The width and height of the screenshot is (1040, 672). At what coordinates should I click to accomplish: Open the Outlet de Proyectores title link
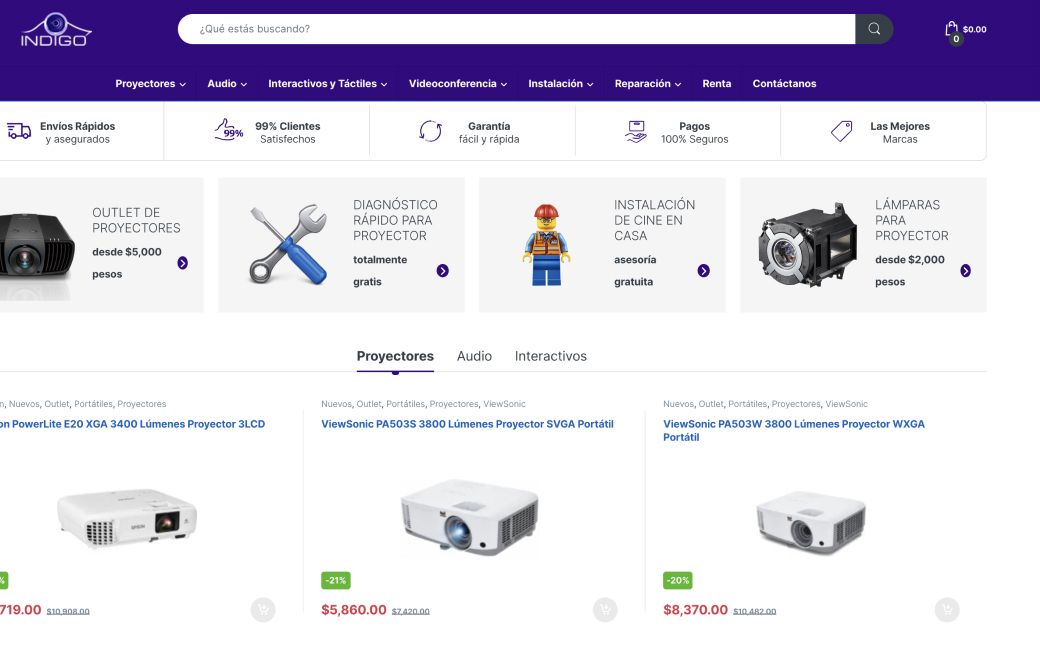(136, 220)
